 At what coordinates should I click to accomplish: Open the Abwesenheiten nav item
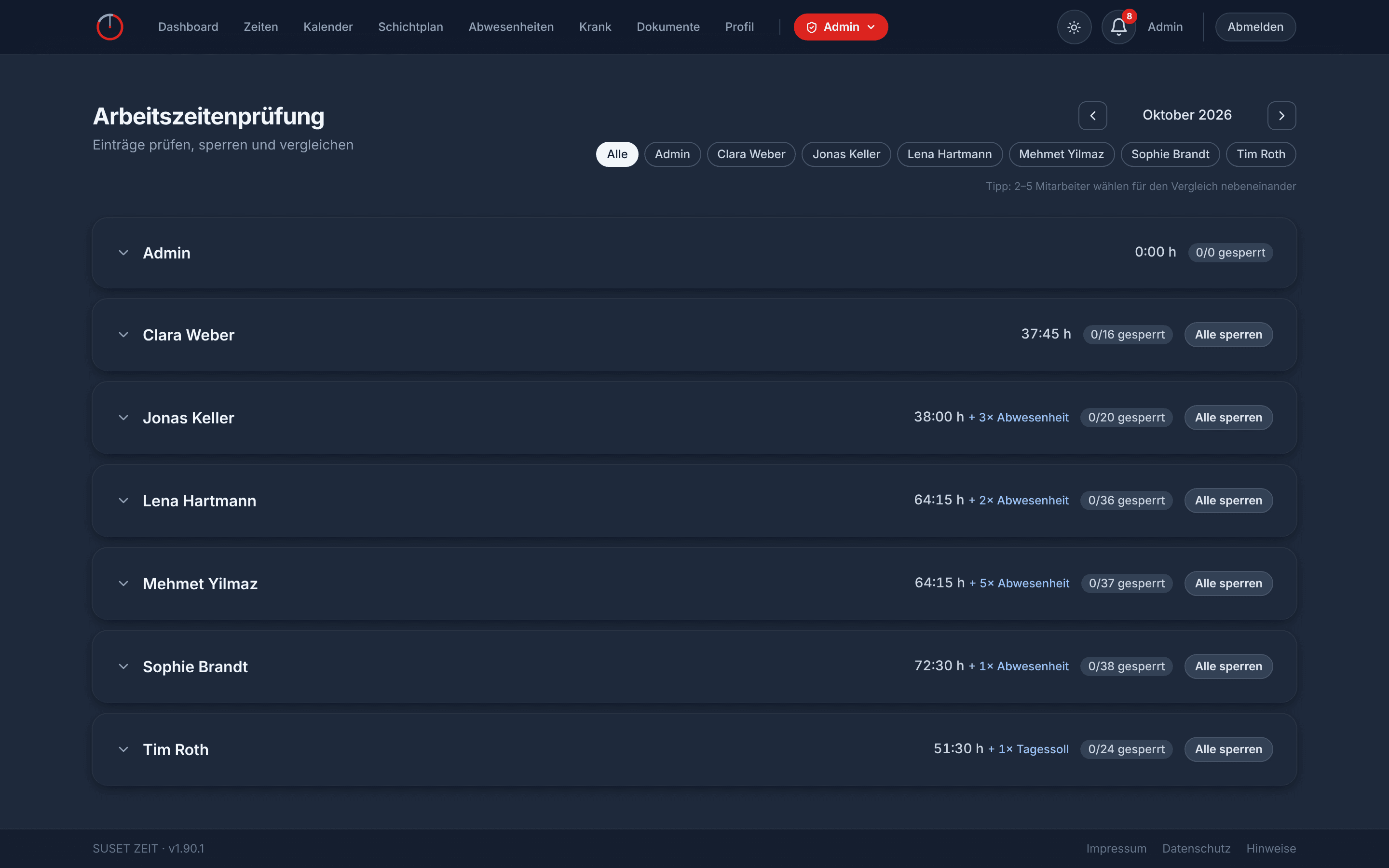(511, 27)
